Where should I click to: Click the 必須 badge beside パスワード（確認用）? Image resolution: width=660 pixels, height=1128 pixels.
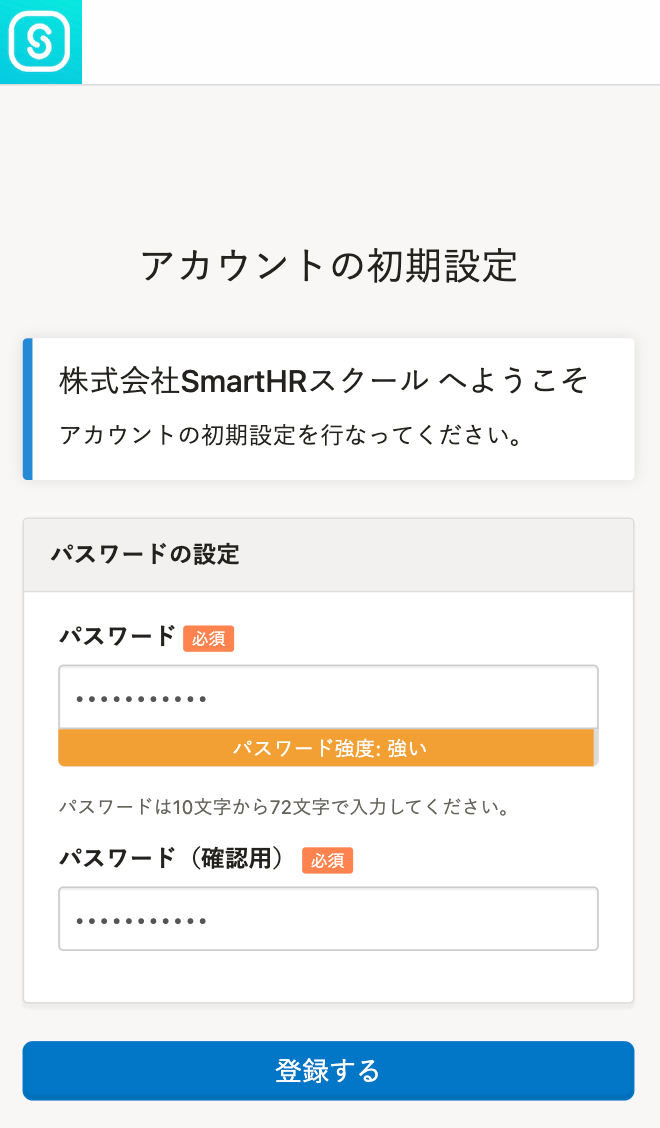tap(327, 860)
